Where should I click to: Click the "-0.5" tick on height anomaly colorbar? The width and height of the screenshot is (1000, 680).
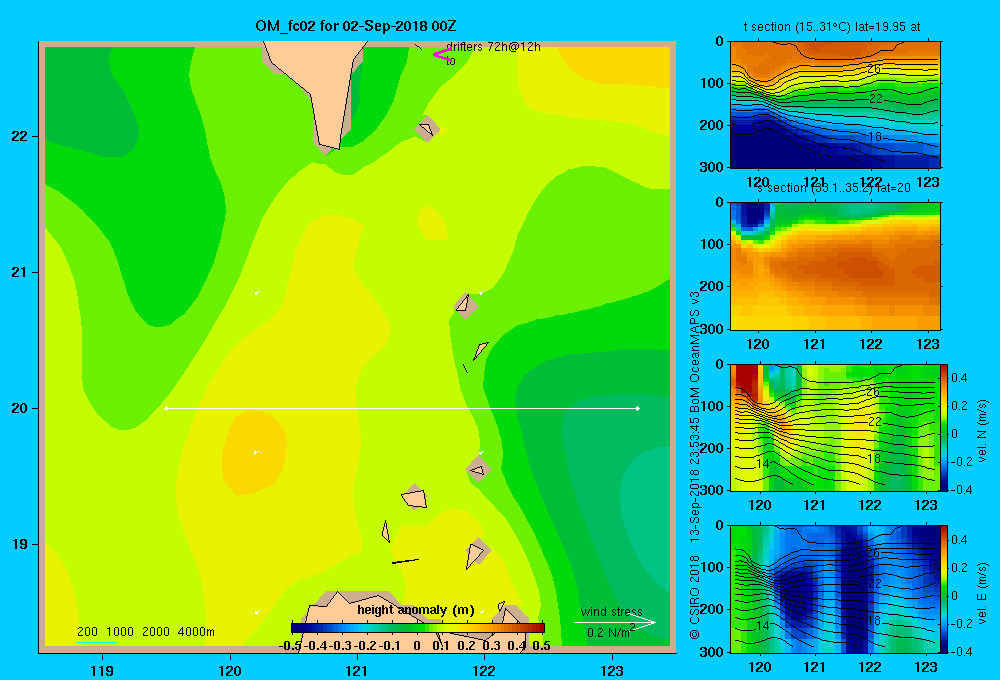[290, 646]
